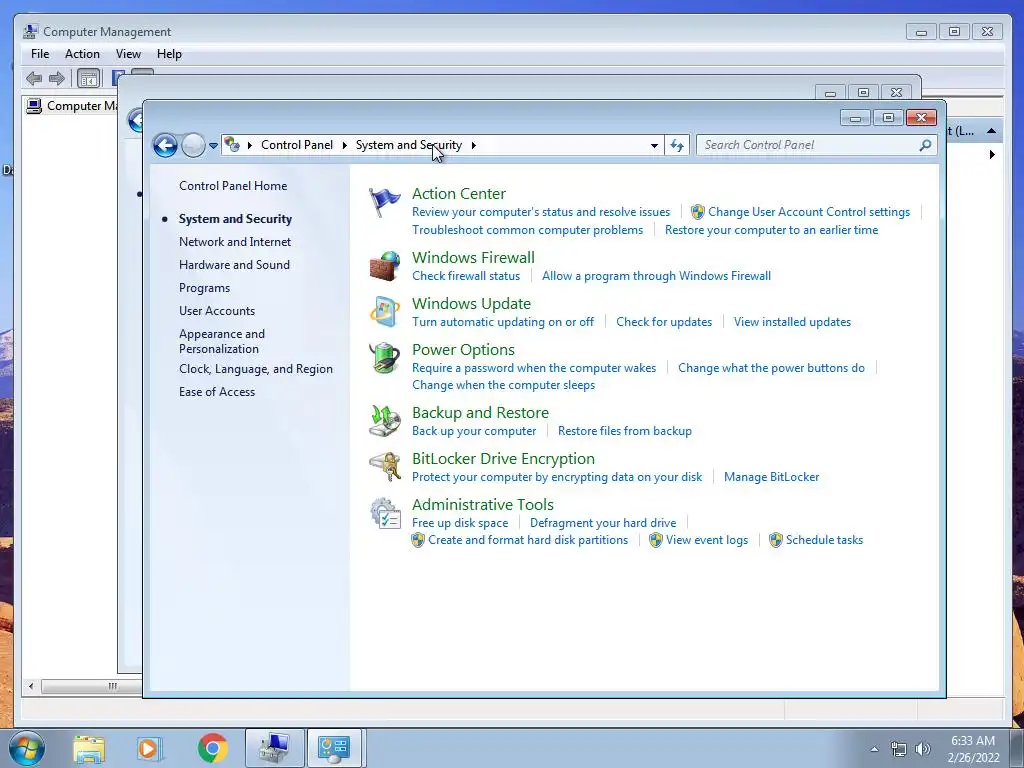Click Change User Account Control settings
Image resolution: width=1024 pixels, height=768 pixels.
(809, 212)
